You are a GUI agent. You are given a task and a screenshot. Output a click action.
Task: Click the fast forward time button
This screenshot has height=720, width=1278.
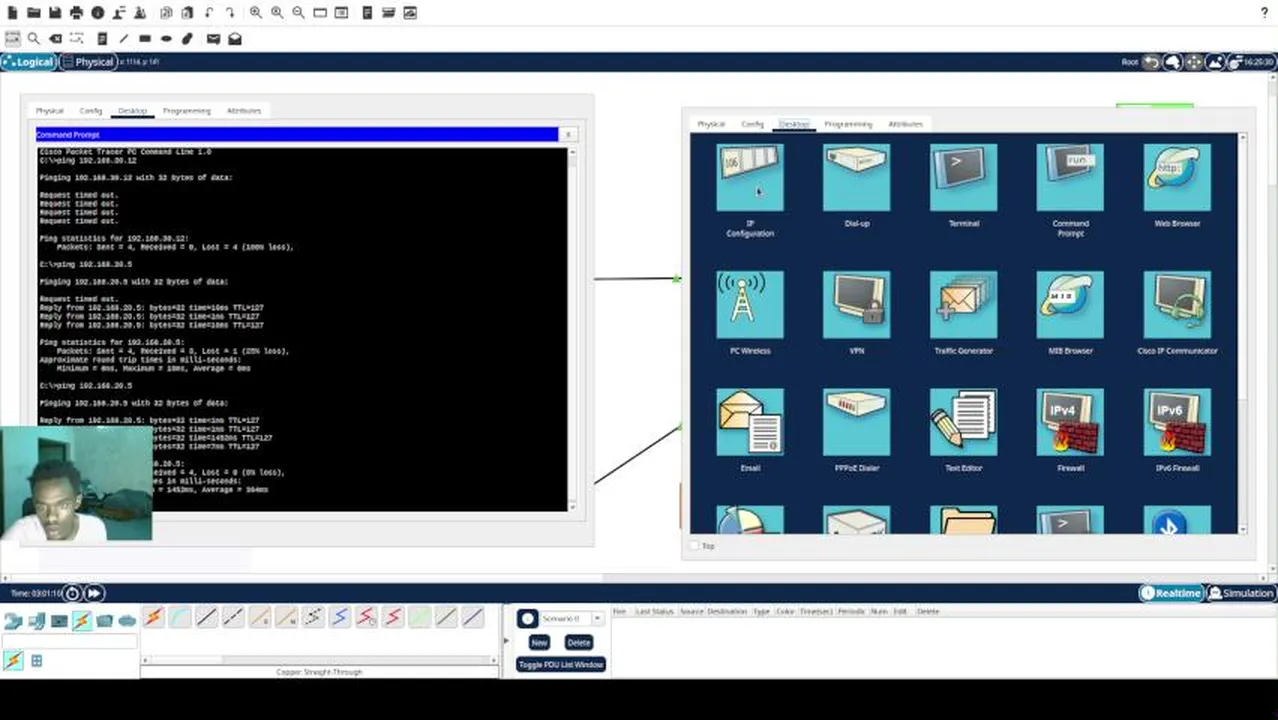[x=93, y=593]
